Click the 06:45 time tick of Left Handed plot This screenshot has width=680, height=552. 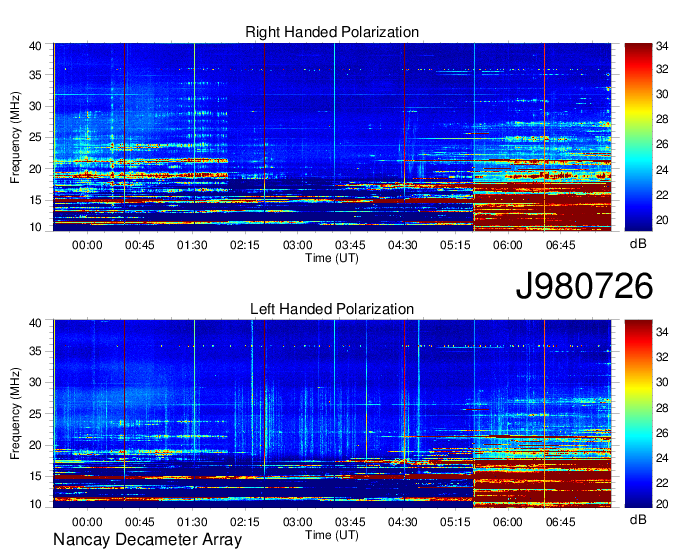pyautogui.click(x=560, y=522)
